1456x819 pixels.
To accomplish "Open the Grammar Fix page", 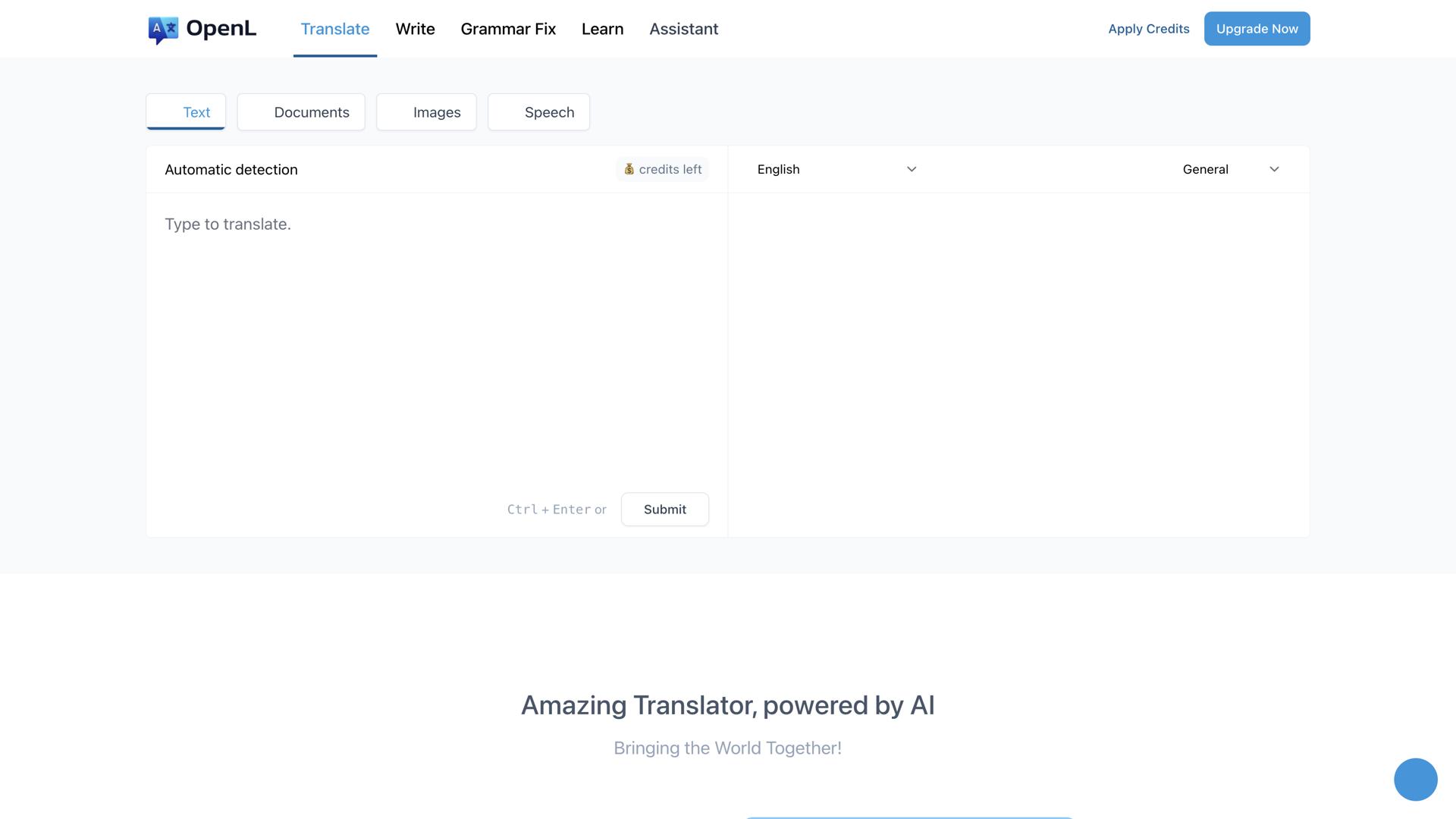I will (x=508, y=29).
